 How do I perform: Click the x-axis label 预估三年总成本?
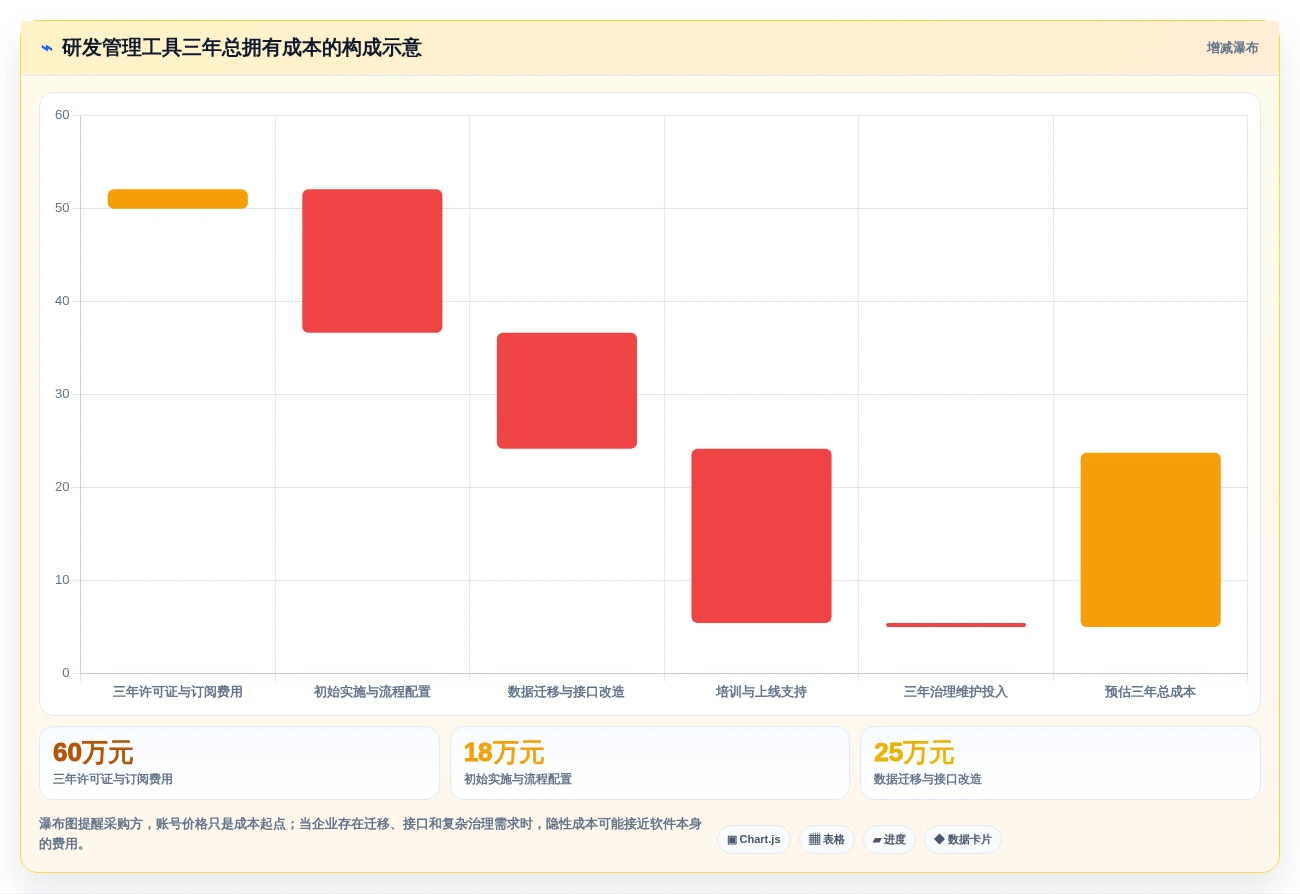pos(1151,692)
